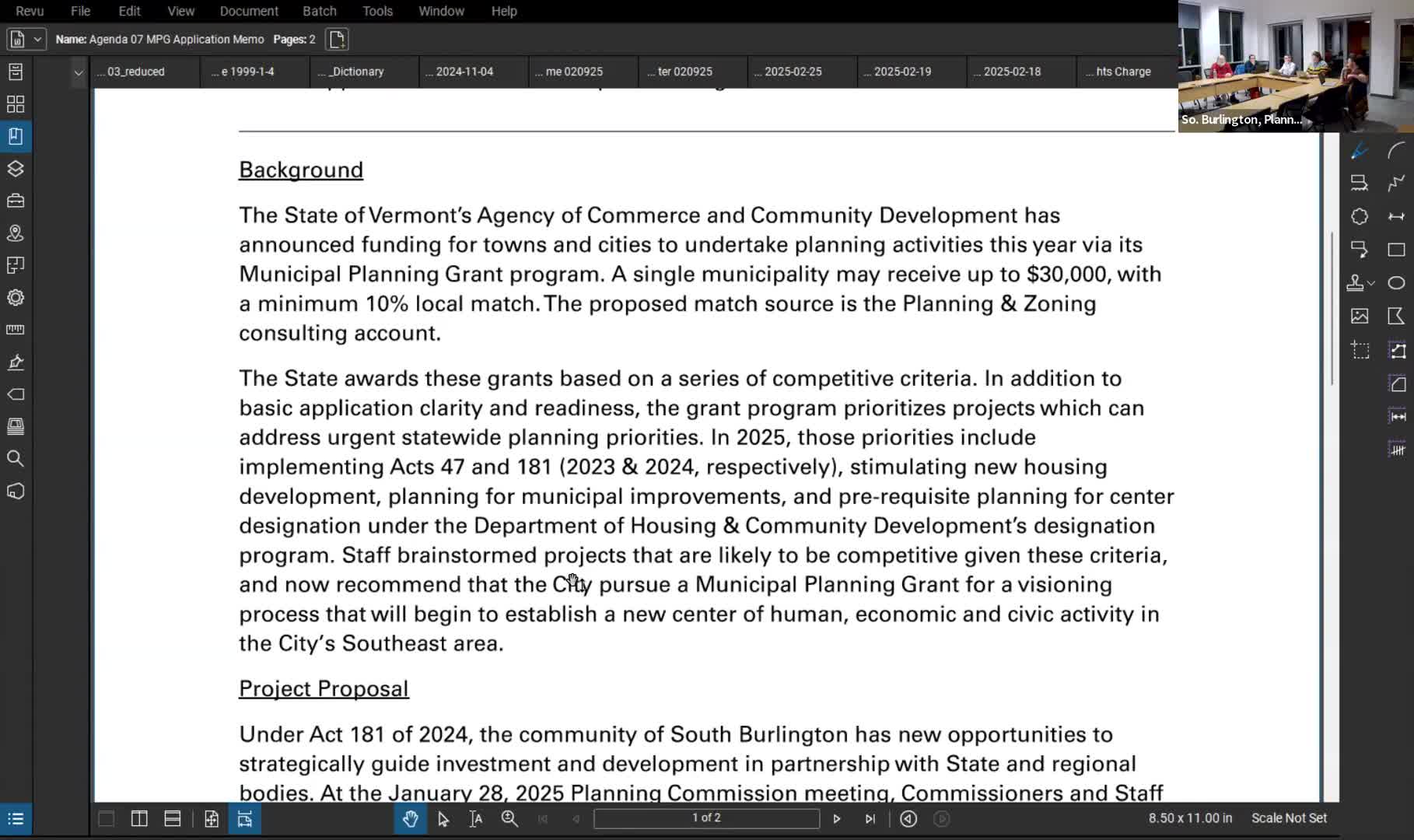Switch to the 2024-11-04 document tab

click(474, 72)
